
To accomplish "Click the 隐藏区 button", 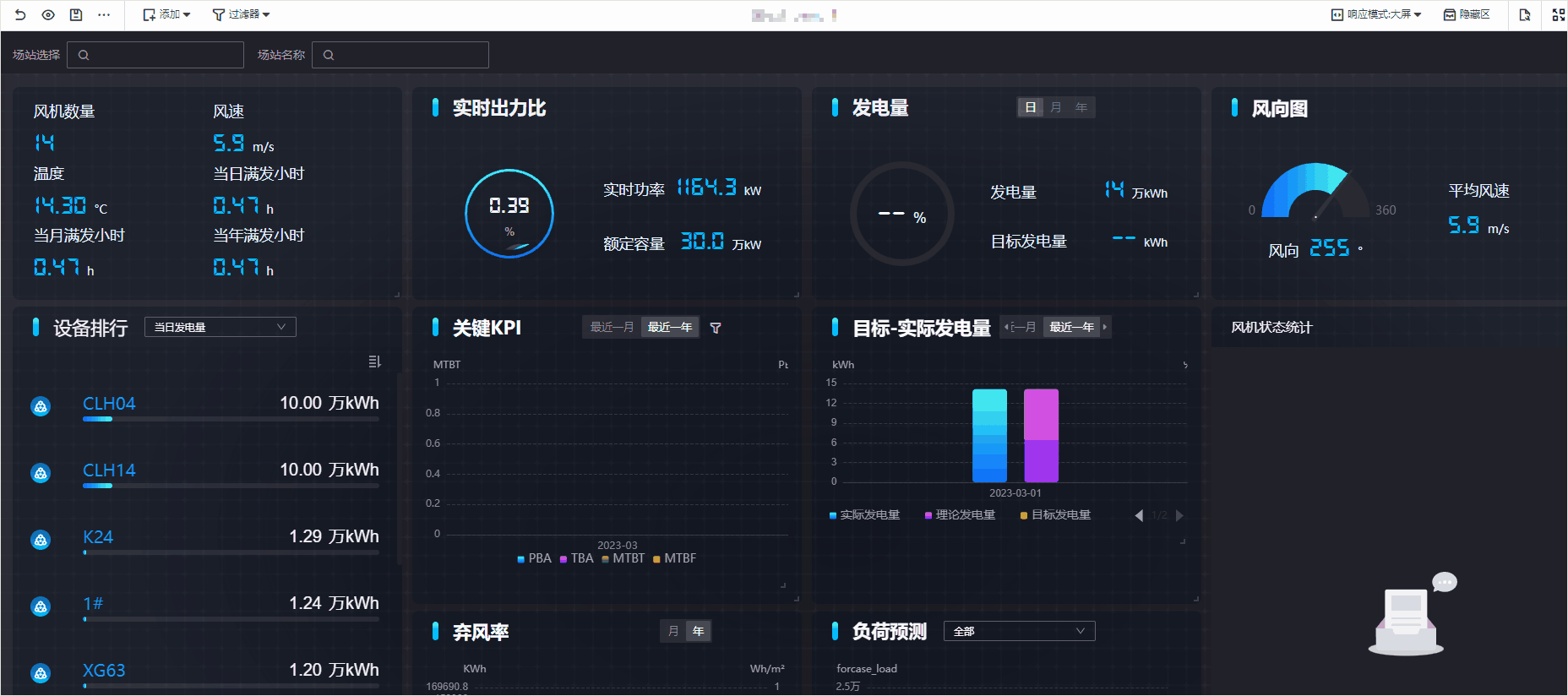I will (1467, 14).
